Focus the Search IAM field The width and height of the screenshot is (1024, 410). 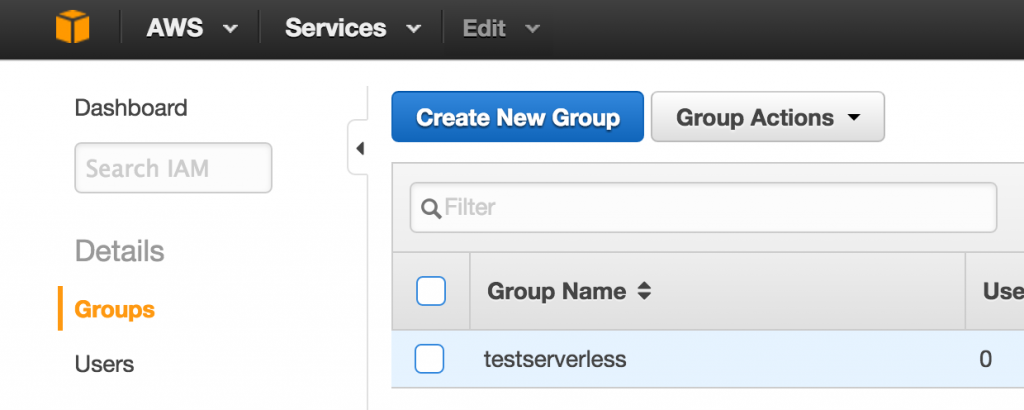coord(174,168)
